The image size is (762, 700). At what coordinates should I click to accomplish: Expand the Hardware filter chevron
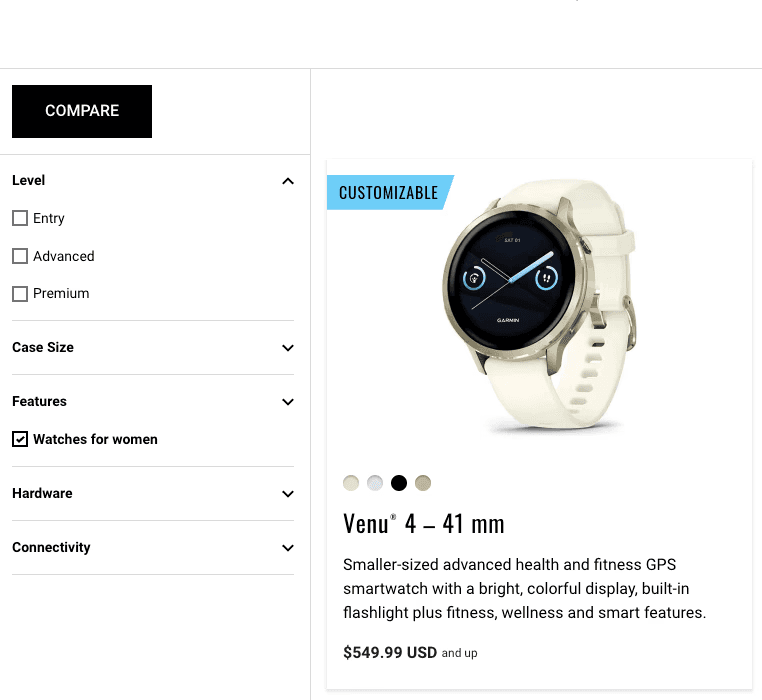288,494
